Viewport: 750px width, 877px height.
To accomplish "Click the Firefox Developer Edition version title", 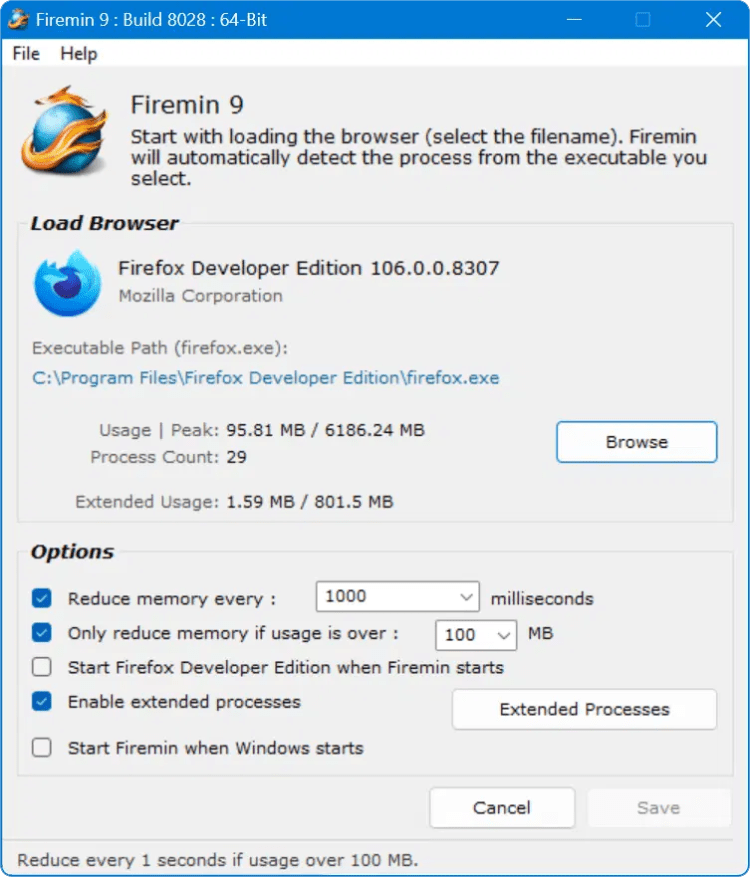I will pos(308,268).
